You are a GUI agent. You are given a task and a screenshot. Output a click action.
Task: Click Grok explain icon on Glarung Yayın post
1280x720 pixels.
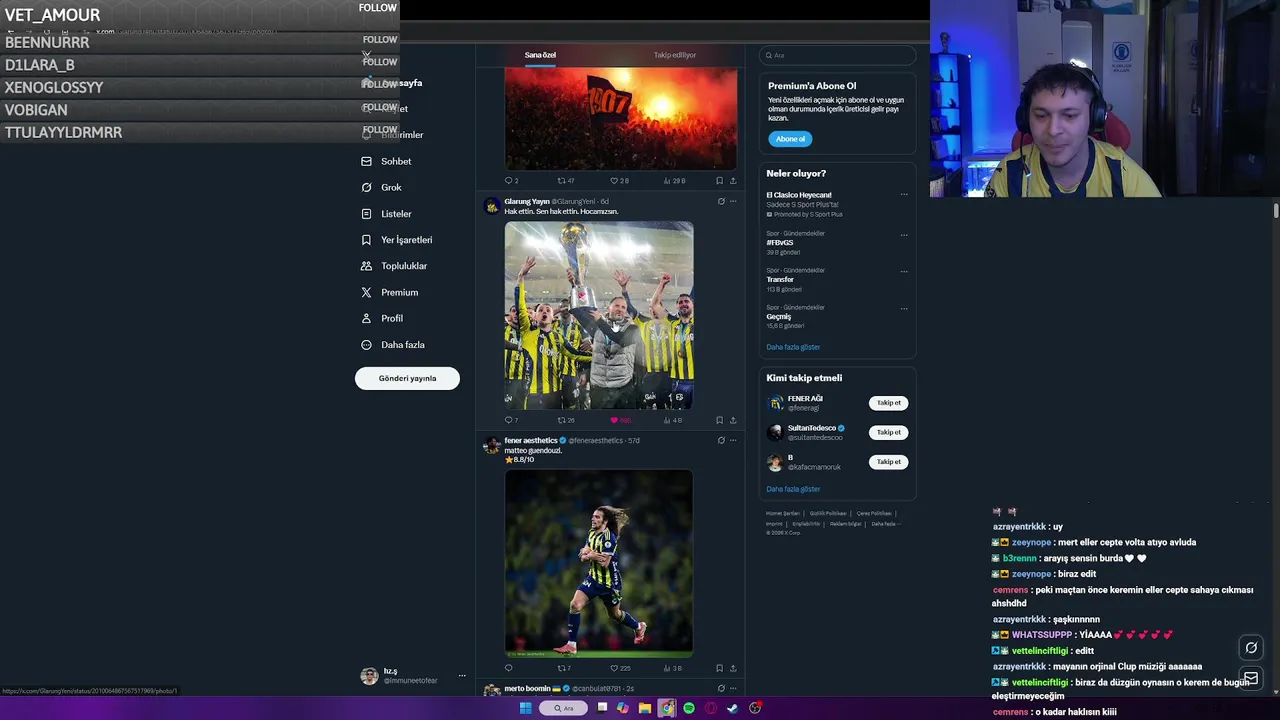pos(721,201)
